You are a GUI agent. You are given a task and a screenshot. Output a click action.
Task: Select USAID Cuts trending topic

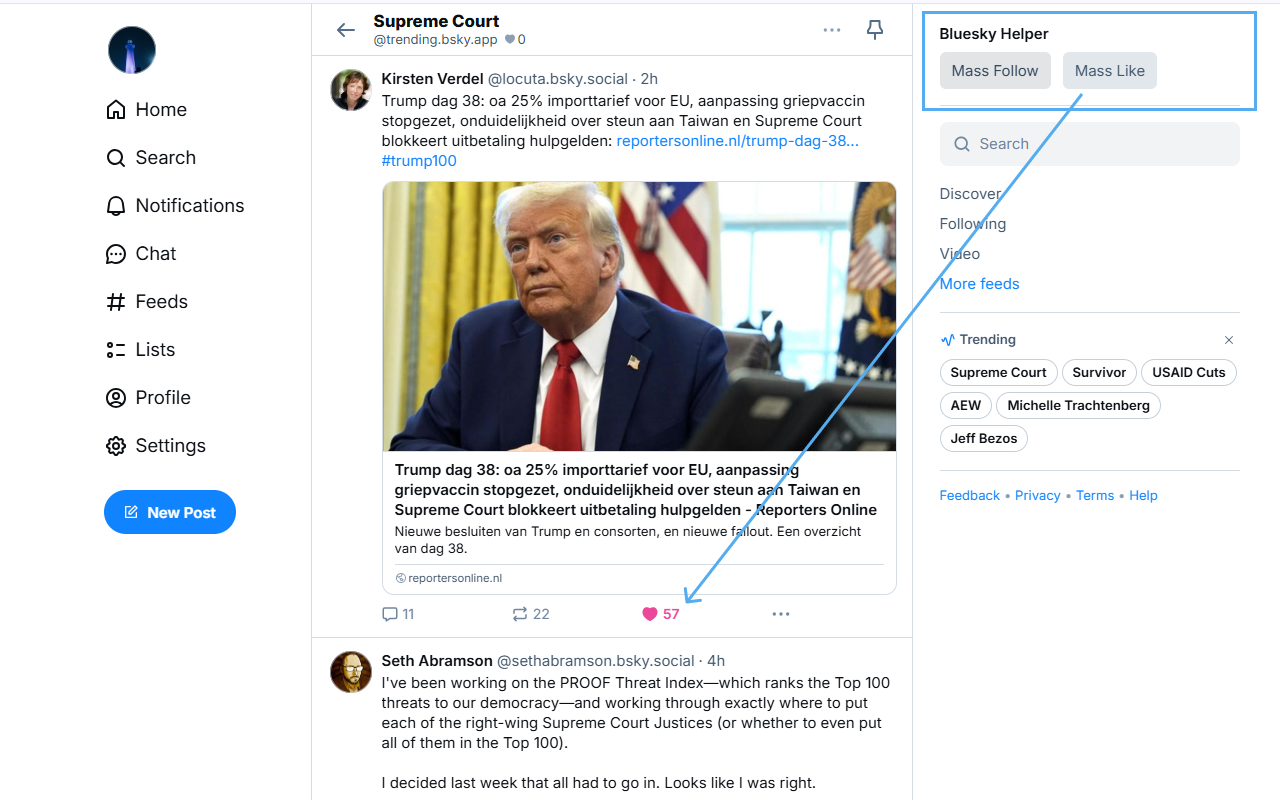[1189, 372]
